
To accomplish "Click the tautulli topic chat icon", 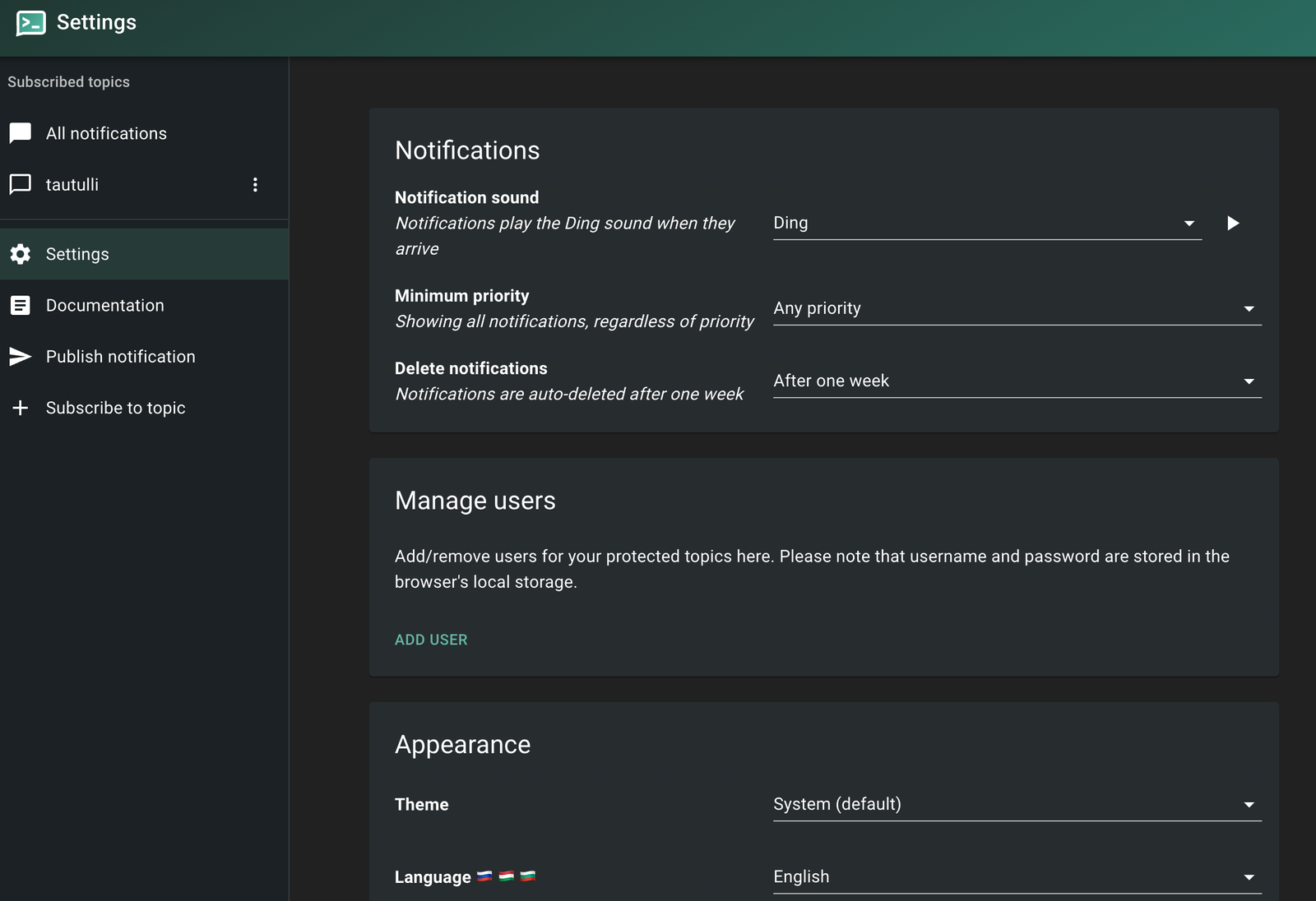I will [x=20, y=184].
